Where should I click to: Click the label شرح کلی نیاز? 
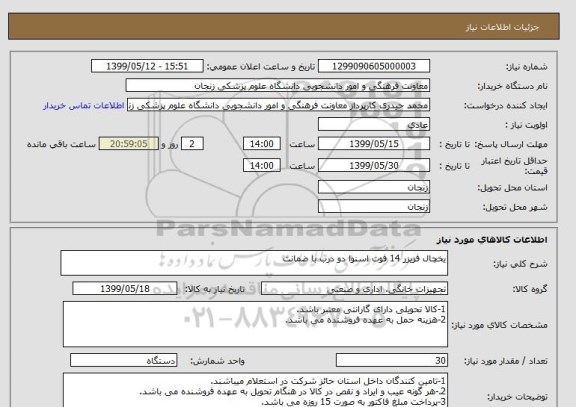[x=520, y=264]
